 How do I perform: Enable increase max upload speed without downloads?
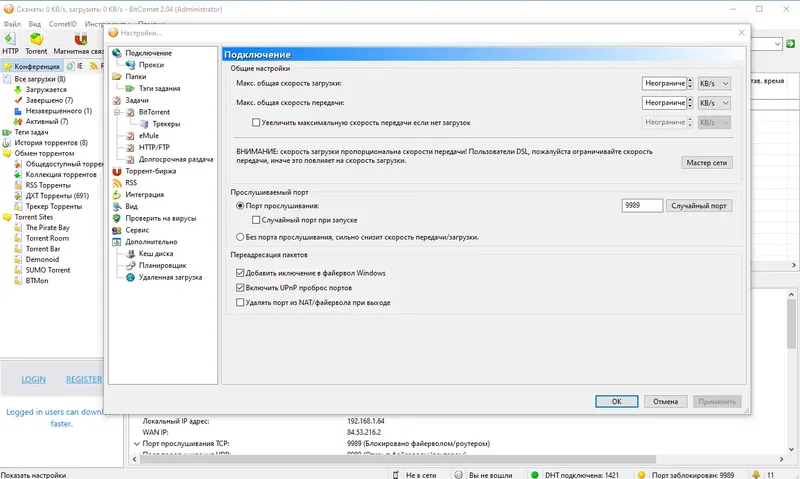[x=256, y=122]
